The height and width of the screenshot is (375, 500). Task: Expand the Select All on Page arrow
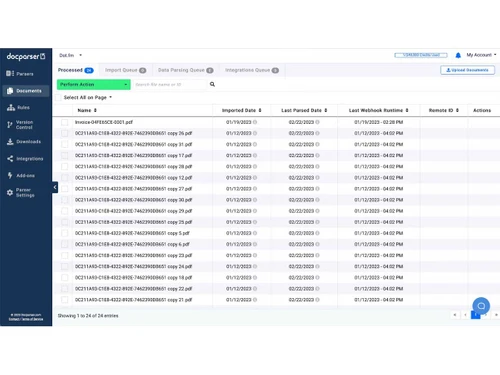pyautogui.click(x=110, y=97)
